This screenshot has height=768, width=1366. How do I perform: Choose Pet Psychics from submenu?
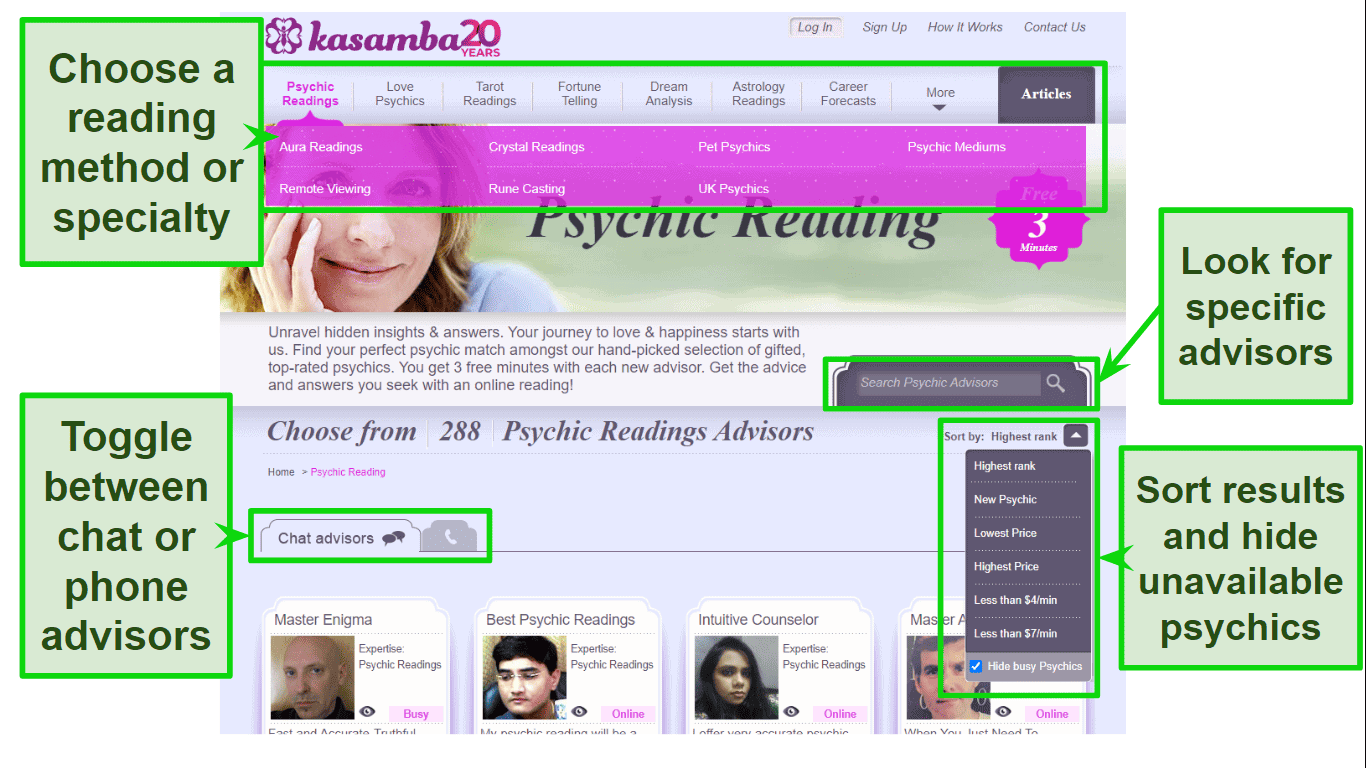click(x=734, y=147)
